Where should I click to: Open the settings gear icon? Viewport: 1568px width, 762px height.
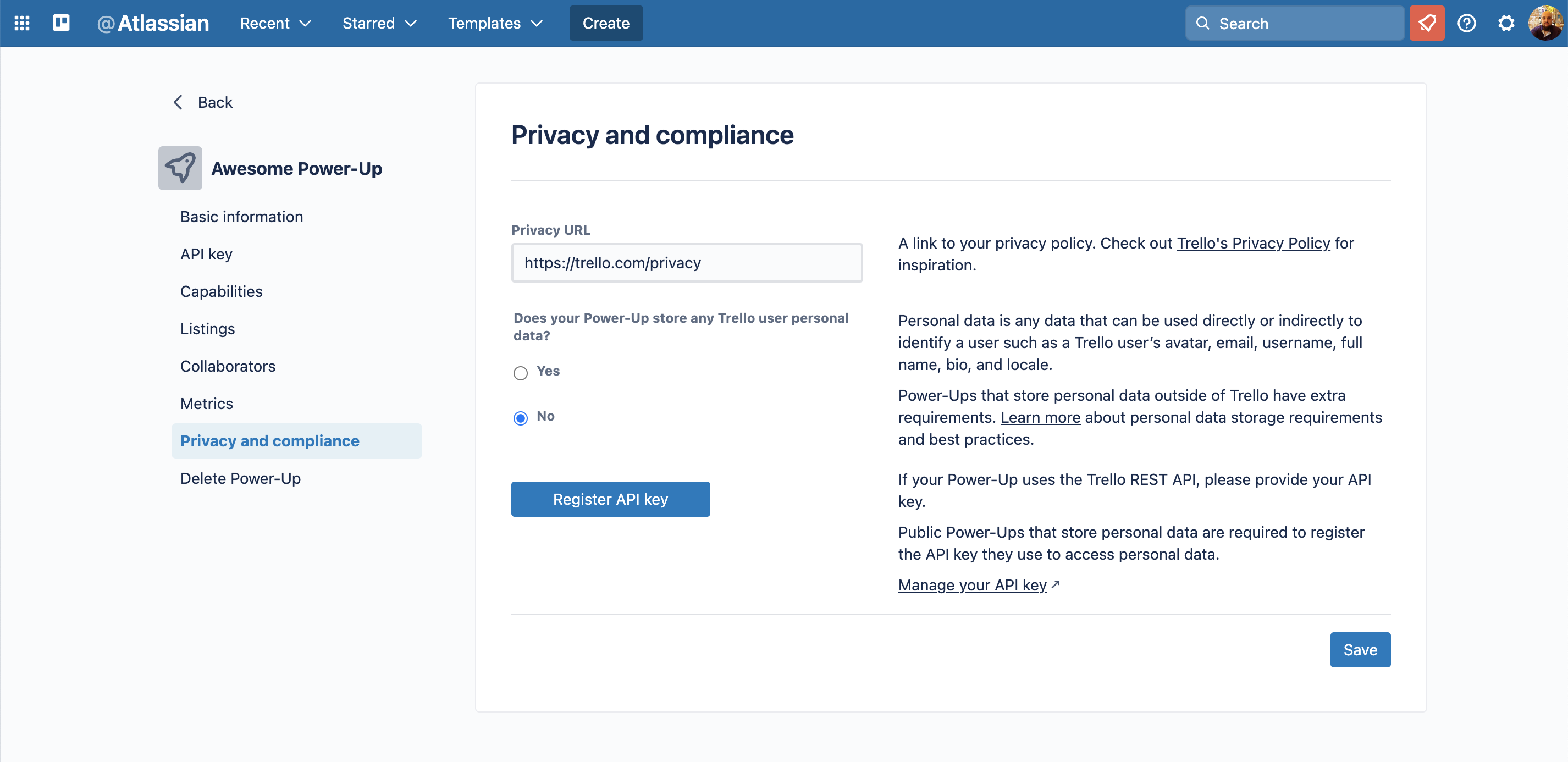[x=1506, y=23]
